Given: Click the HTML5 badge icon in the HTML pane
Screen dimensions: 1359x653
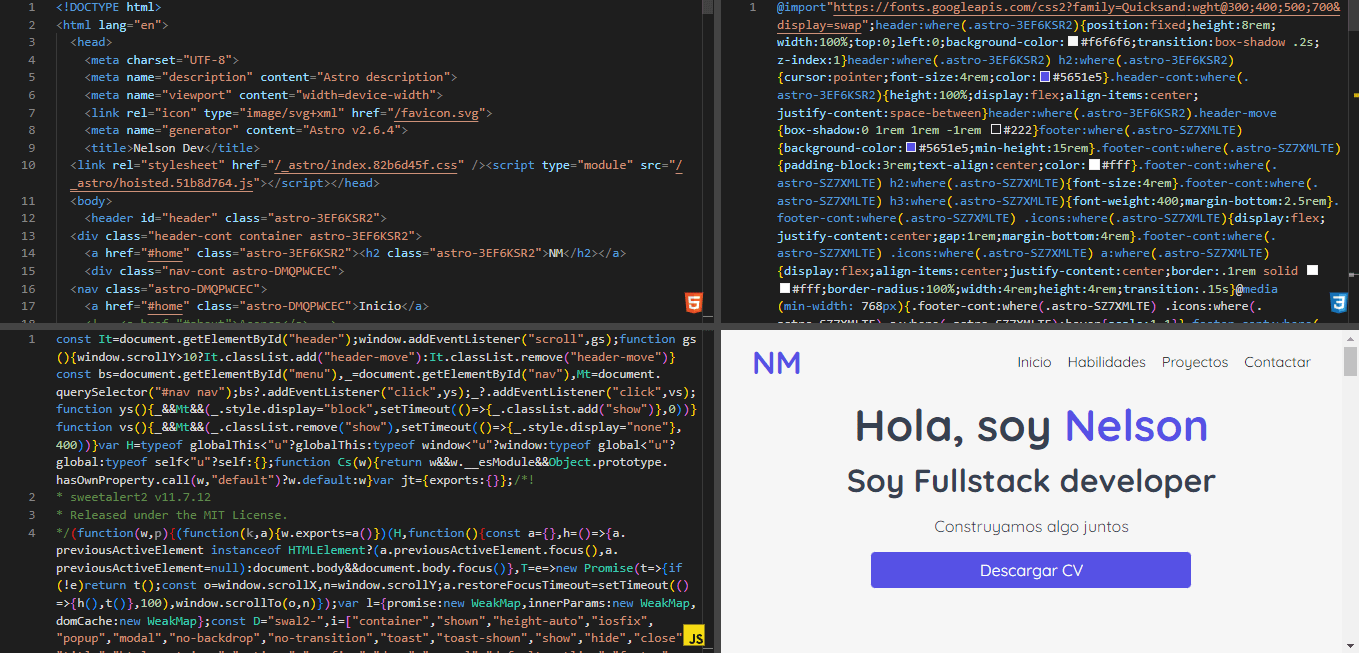Looking at the screenshot, I should pos(693,303).
